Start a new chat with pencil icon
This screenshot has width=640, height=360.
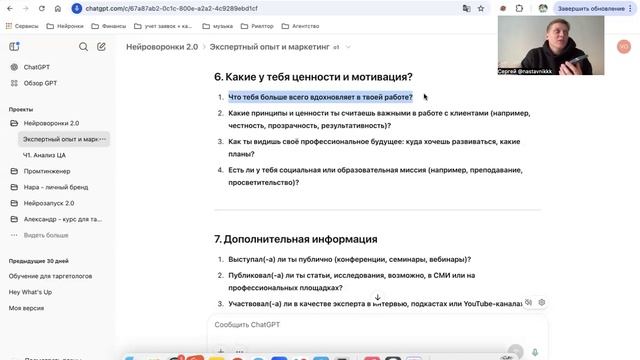[101, 47]
